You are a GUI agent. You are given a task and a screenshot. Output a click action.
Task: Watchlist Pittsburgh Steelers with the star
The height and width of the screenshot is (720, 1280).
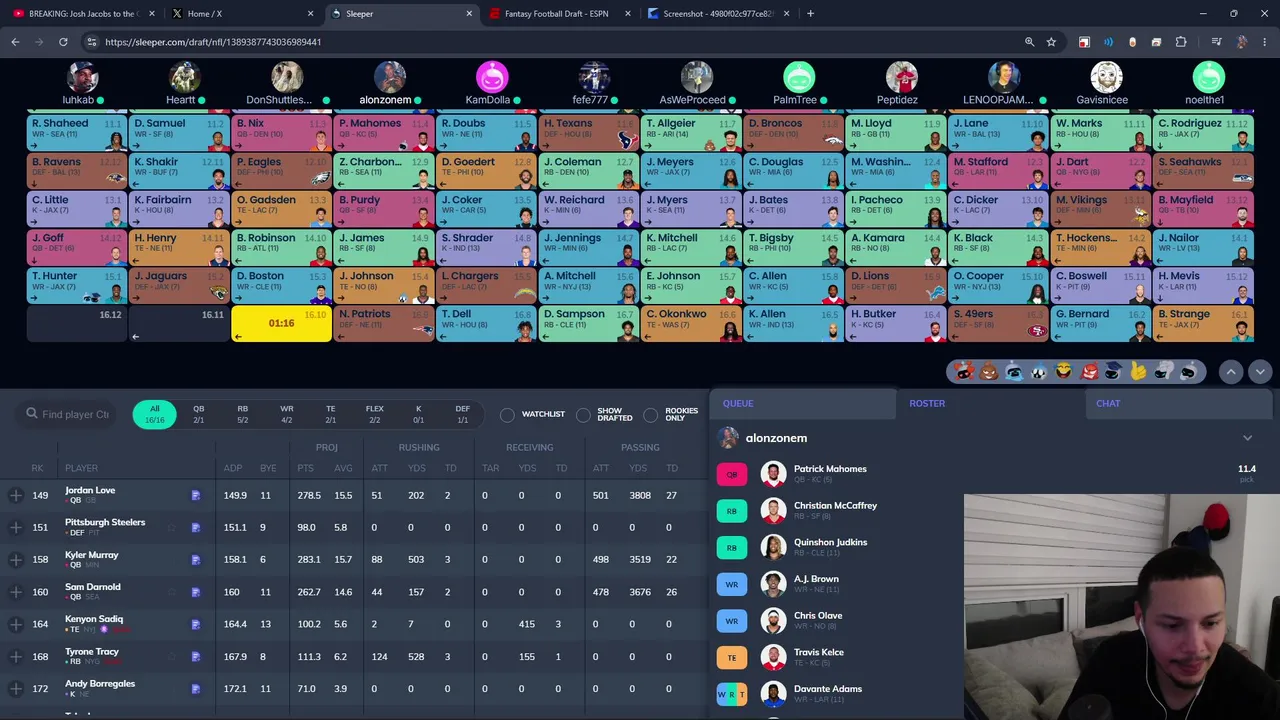point(172,527)
